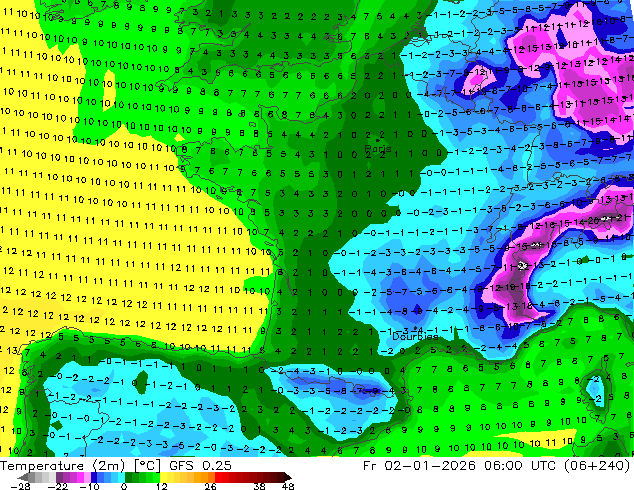Select the magenta segment of the color legend
Image resolution: width=634 pixels, height=490 pixels.
[x=80, y=477]
